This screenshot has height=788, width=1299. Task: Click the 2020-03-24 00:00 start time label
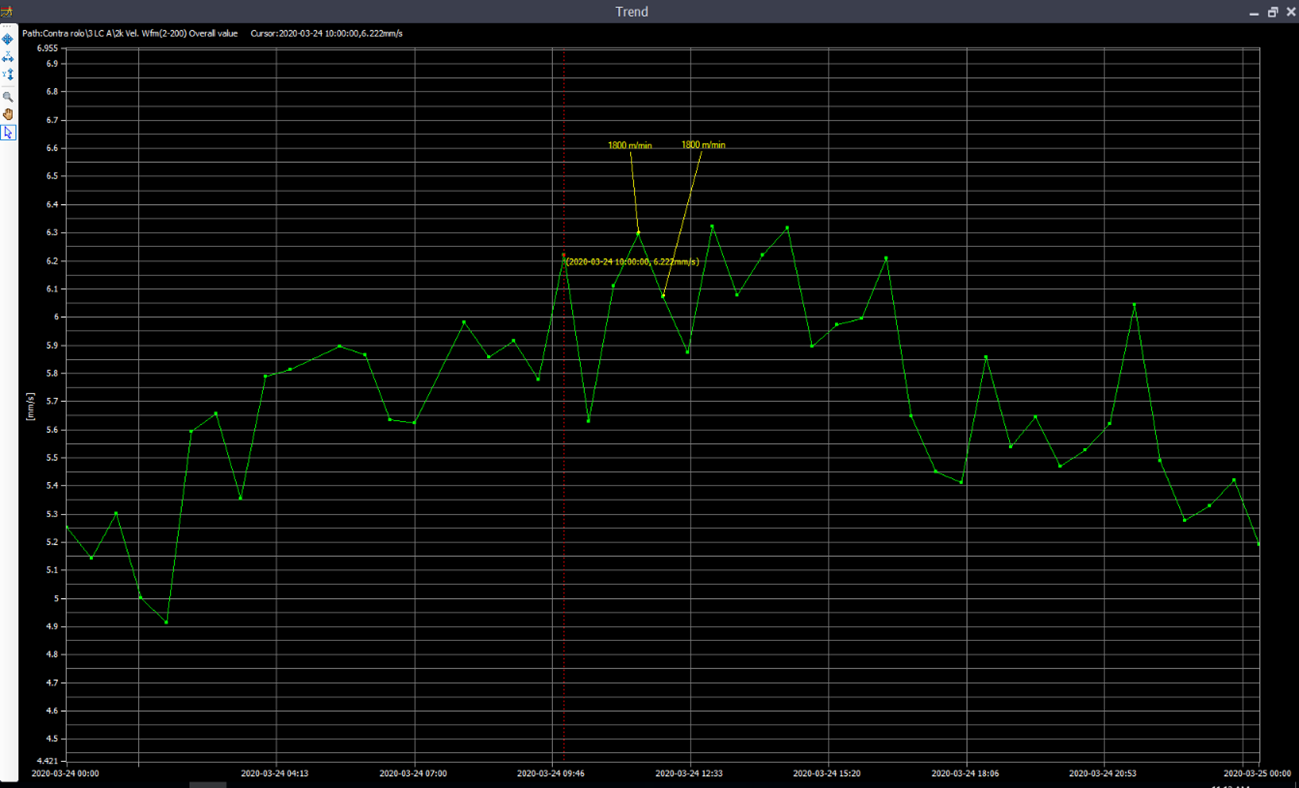click(66, 773)
